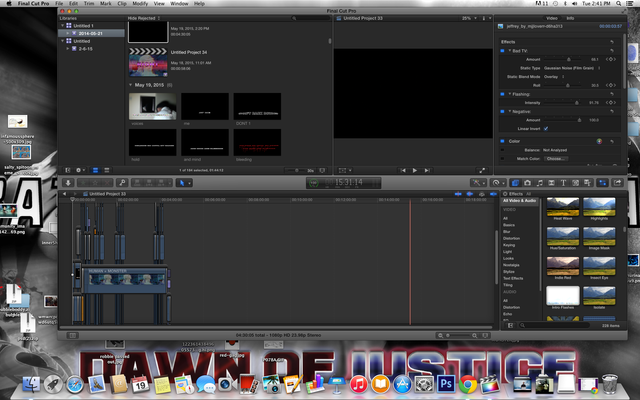Open the Titles browser (T icon)
The image size is (640, 400).
tap(564, 182)
